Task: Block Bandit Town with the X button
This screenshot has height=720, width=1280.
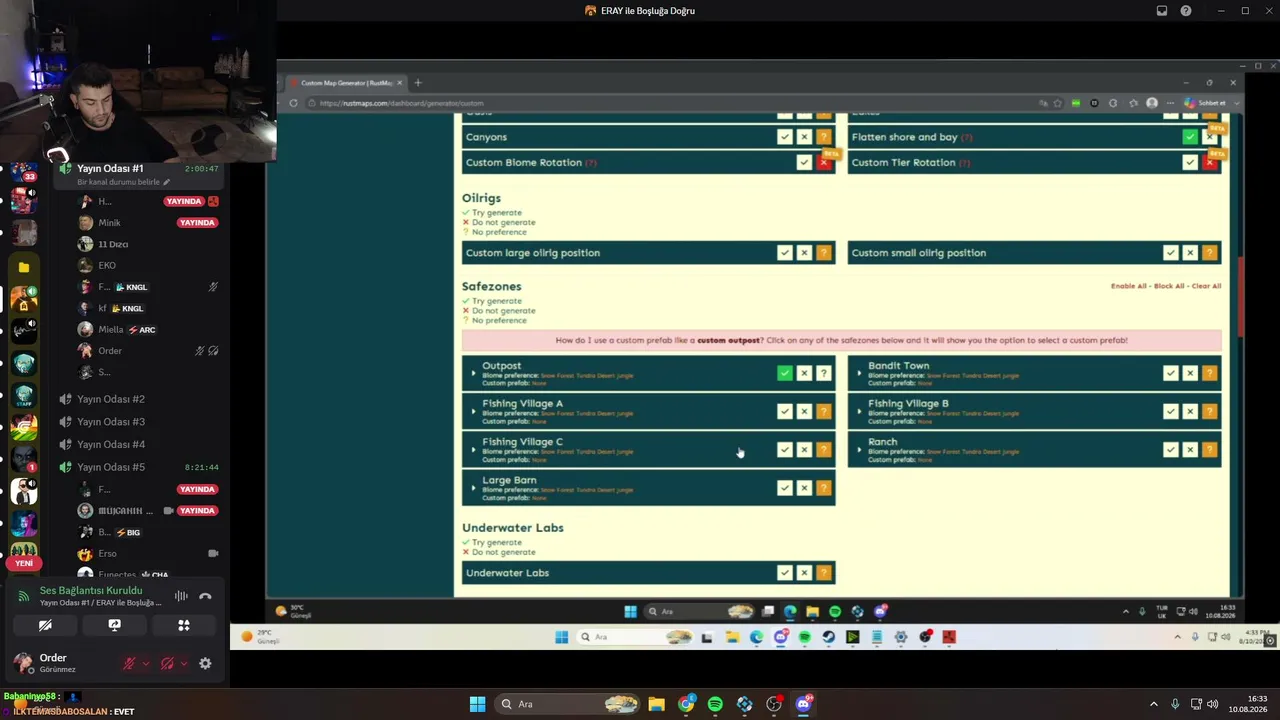Action: (x=1190, y=373)
